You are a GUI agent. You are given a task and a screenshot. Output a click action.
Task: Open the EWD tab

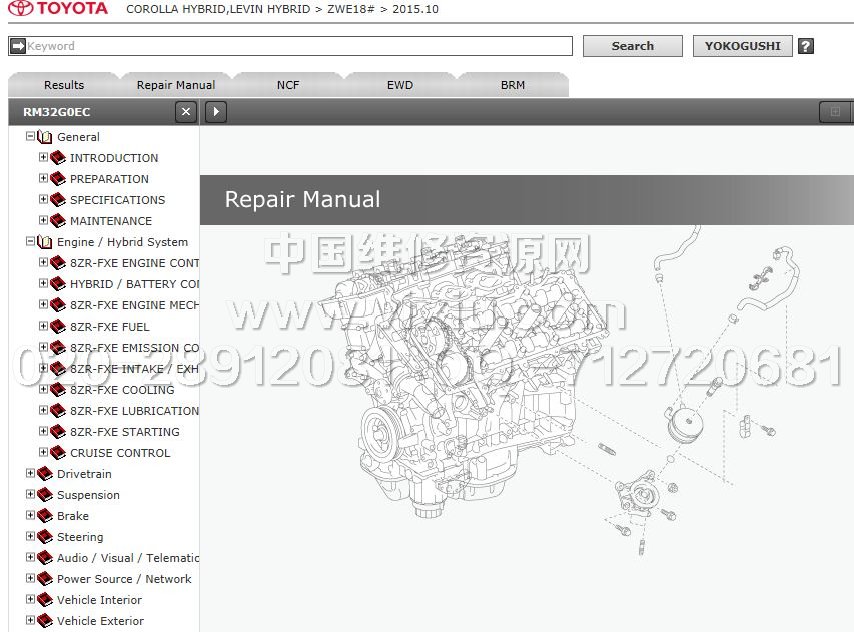coord(400,85)
